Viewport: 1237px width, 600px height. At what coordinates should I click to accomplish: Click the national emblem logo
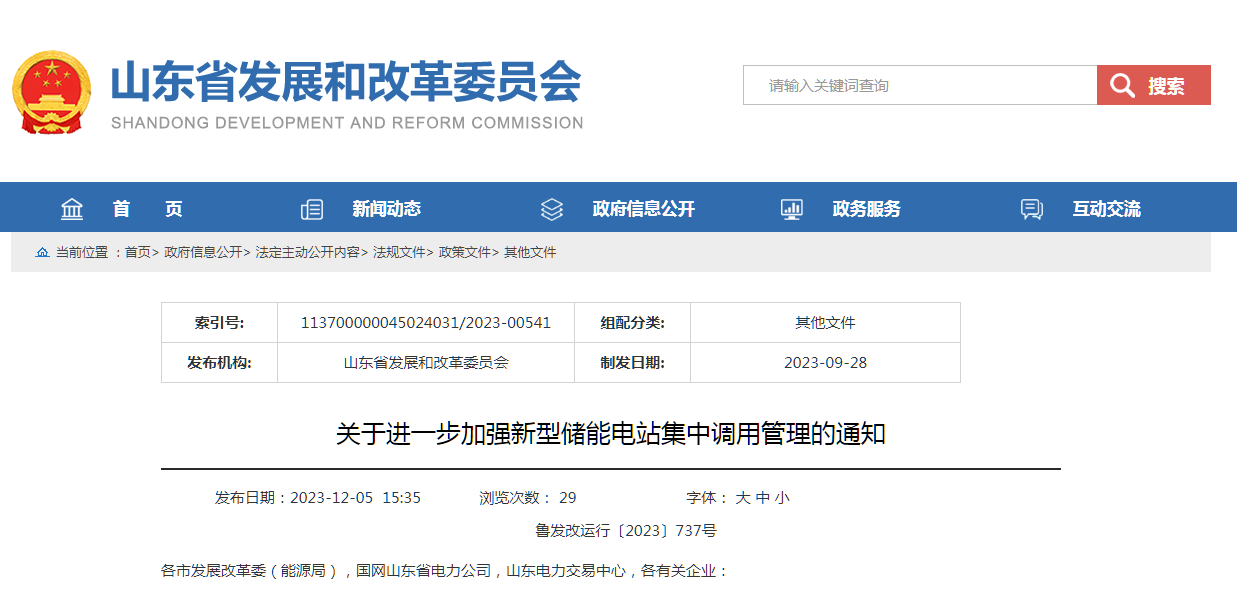(x=51, y=92)
